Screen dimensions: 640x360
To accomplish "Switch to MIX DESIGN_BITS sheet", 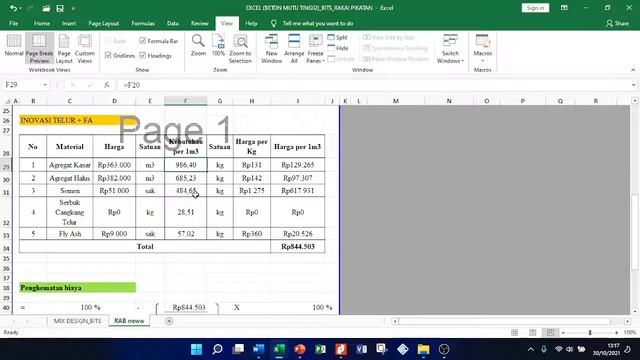I will click(77, 321).
